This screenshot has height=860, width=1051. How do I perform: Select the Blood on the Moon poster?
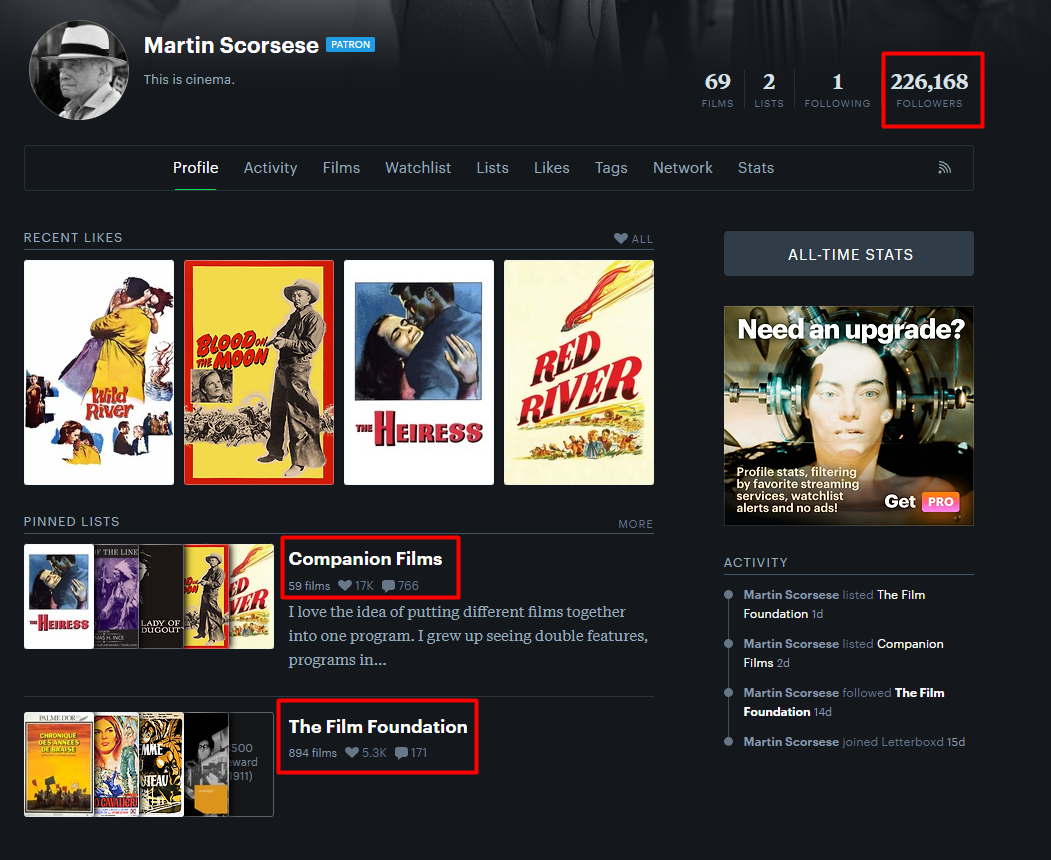click(x=259, y=372)
